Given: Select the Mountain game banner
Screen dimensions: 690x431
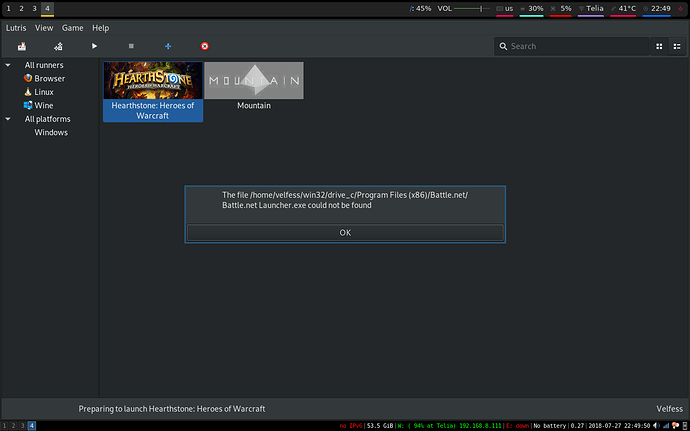Looking at the screenshot, I should click(254, 80).
